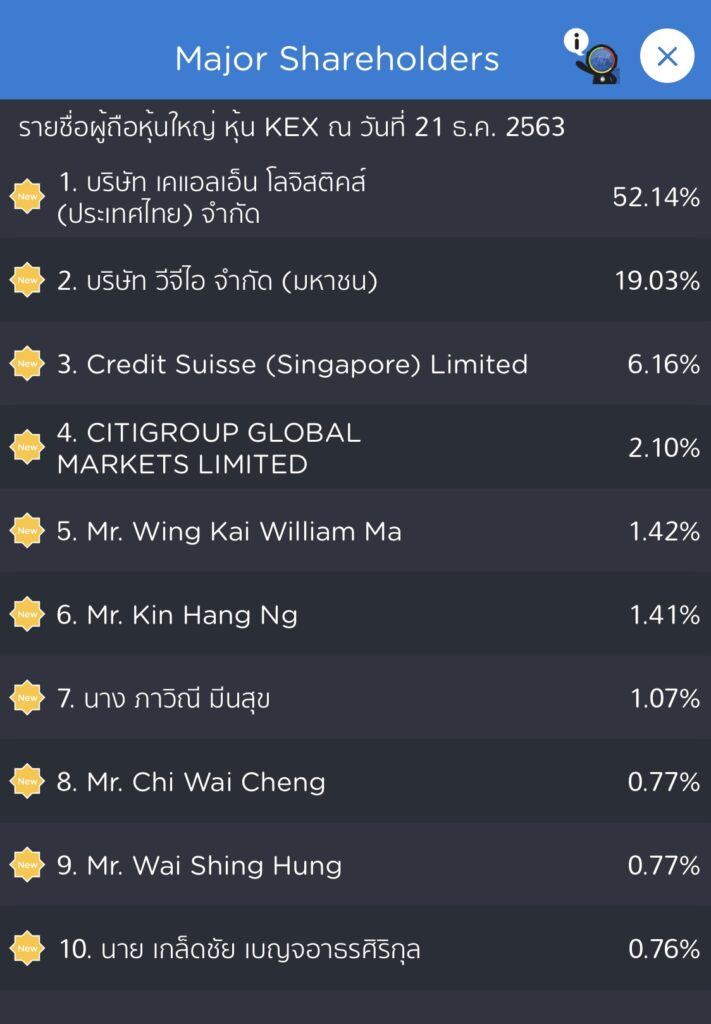Click the KEX shareholder date subtitle

tap(291, 128)
